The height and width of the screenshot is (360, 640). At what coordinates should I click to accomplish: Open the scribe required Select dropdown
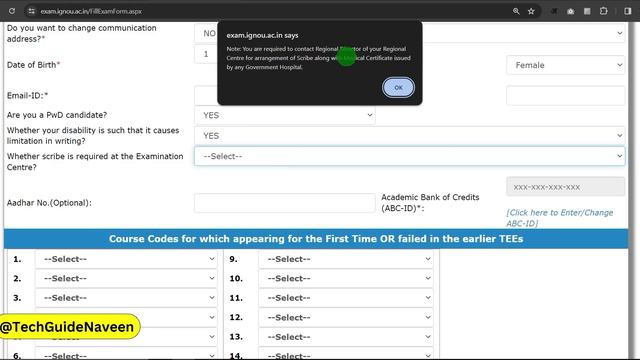[x=409, y=156]
